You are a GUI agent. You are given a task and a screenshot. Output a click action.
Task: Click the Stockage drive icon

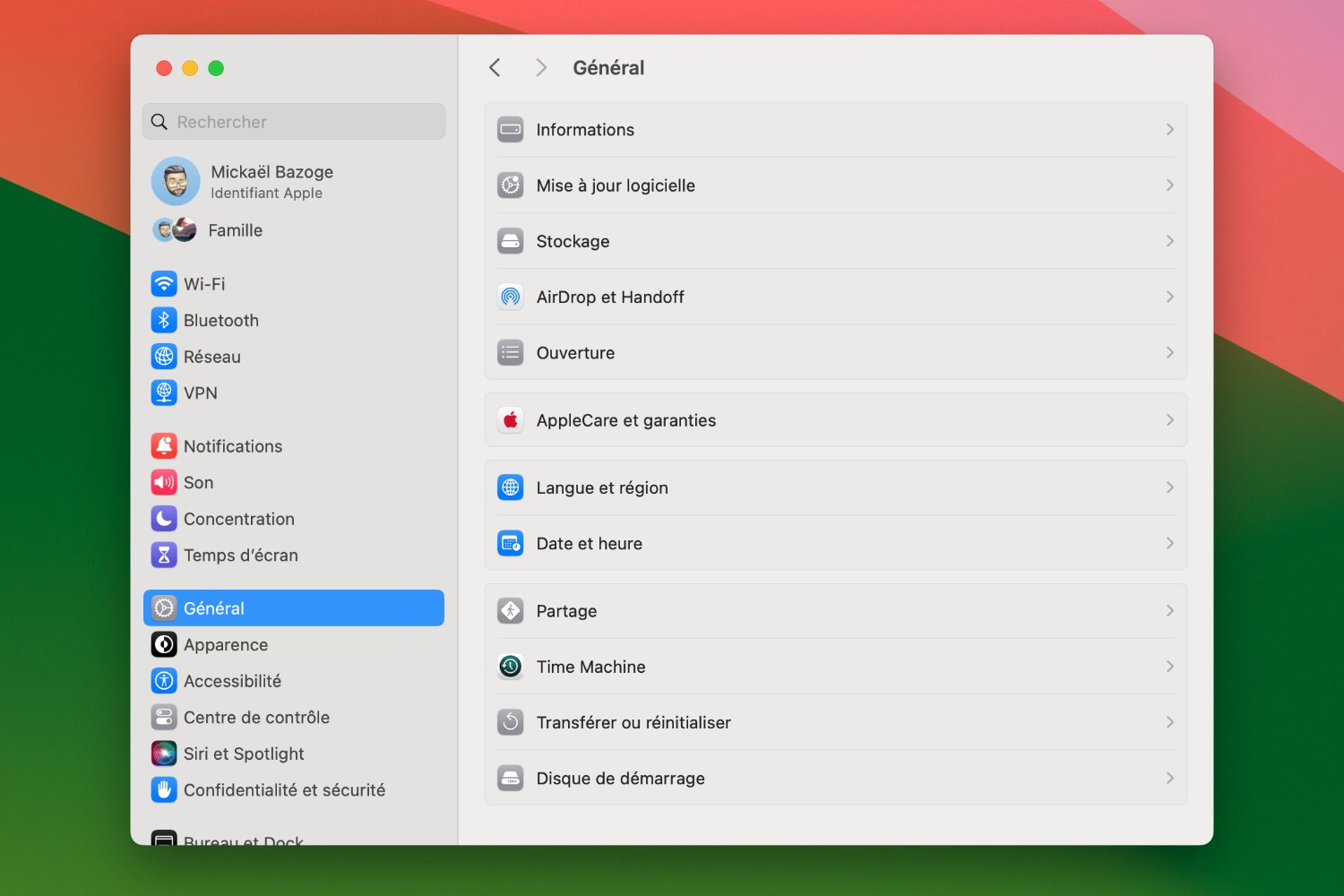pos(511,241)
